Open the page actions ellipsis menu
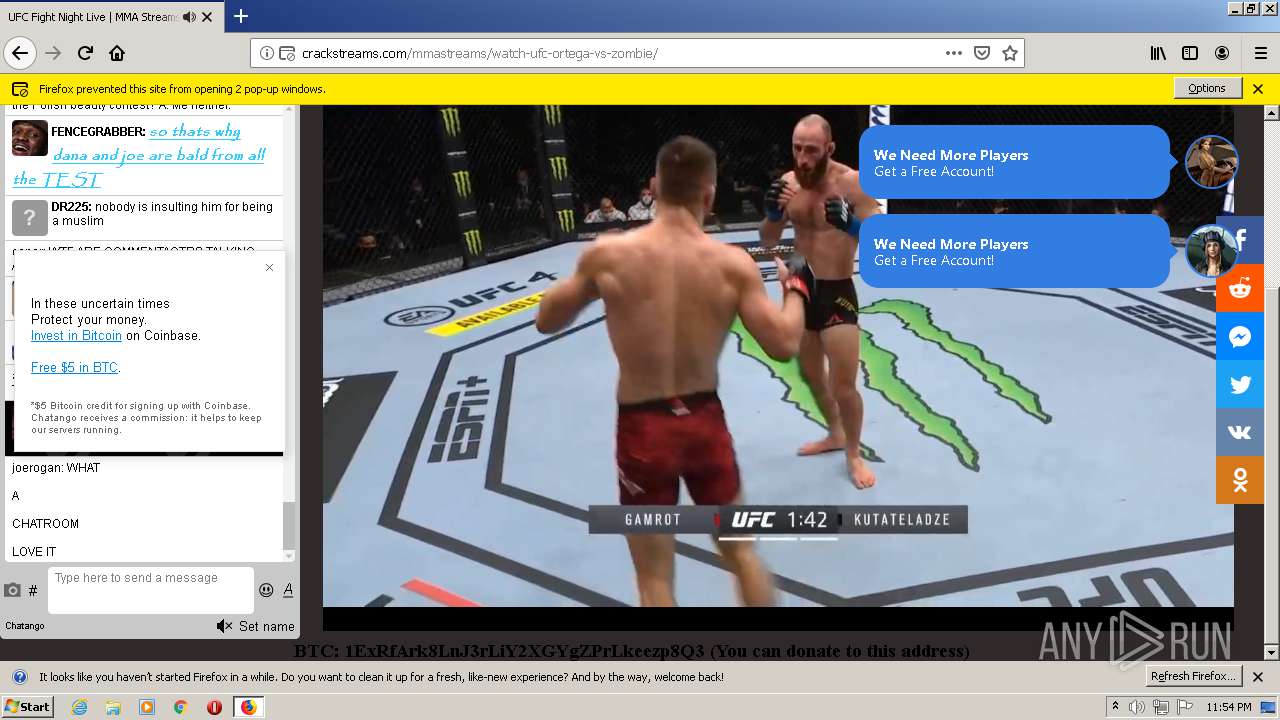The height and width of the screenshot is (720, 1280). point(953,53)
